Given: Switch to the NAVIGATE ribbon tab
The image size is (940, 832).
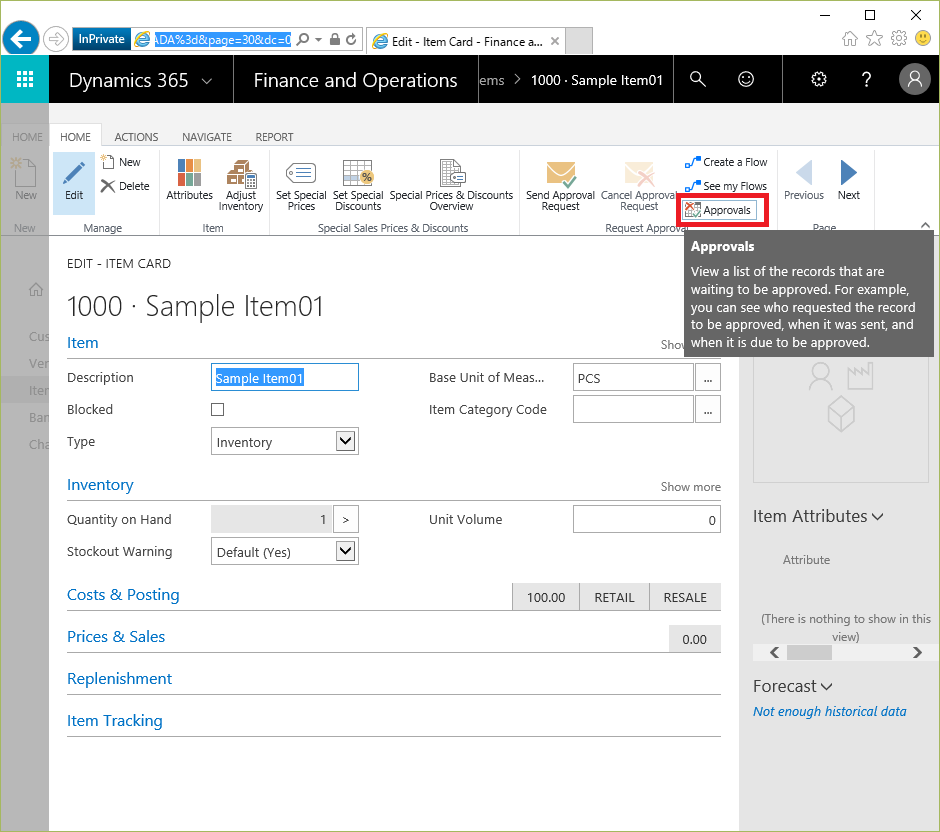Looking at the screenshot, I should (207, 137).
